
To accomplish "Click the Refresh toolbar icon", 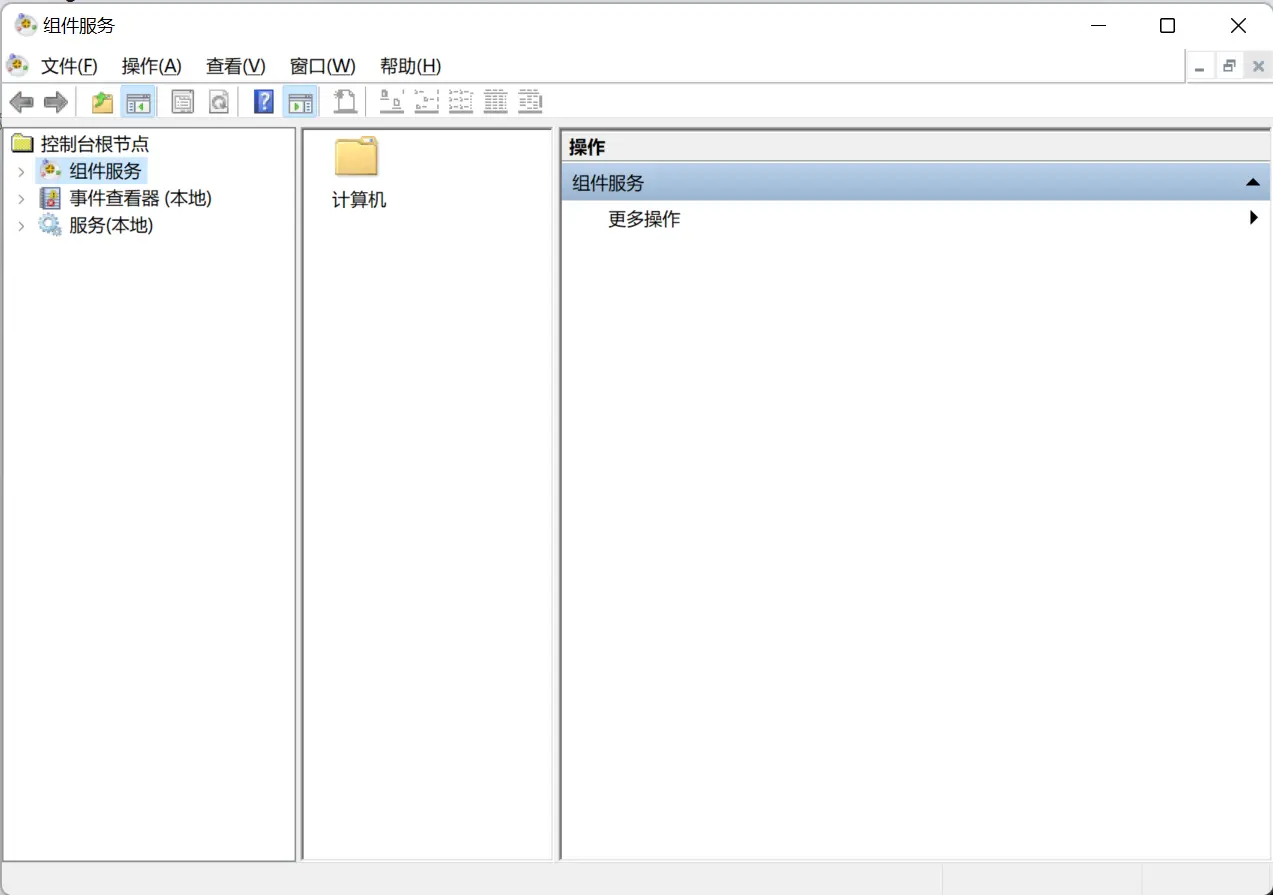I will coord(218,102).
